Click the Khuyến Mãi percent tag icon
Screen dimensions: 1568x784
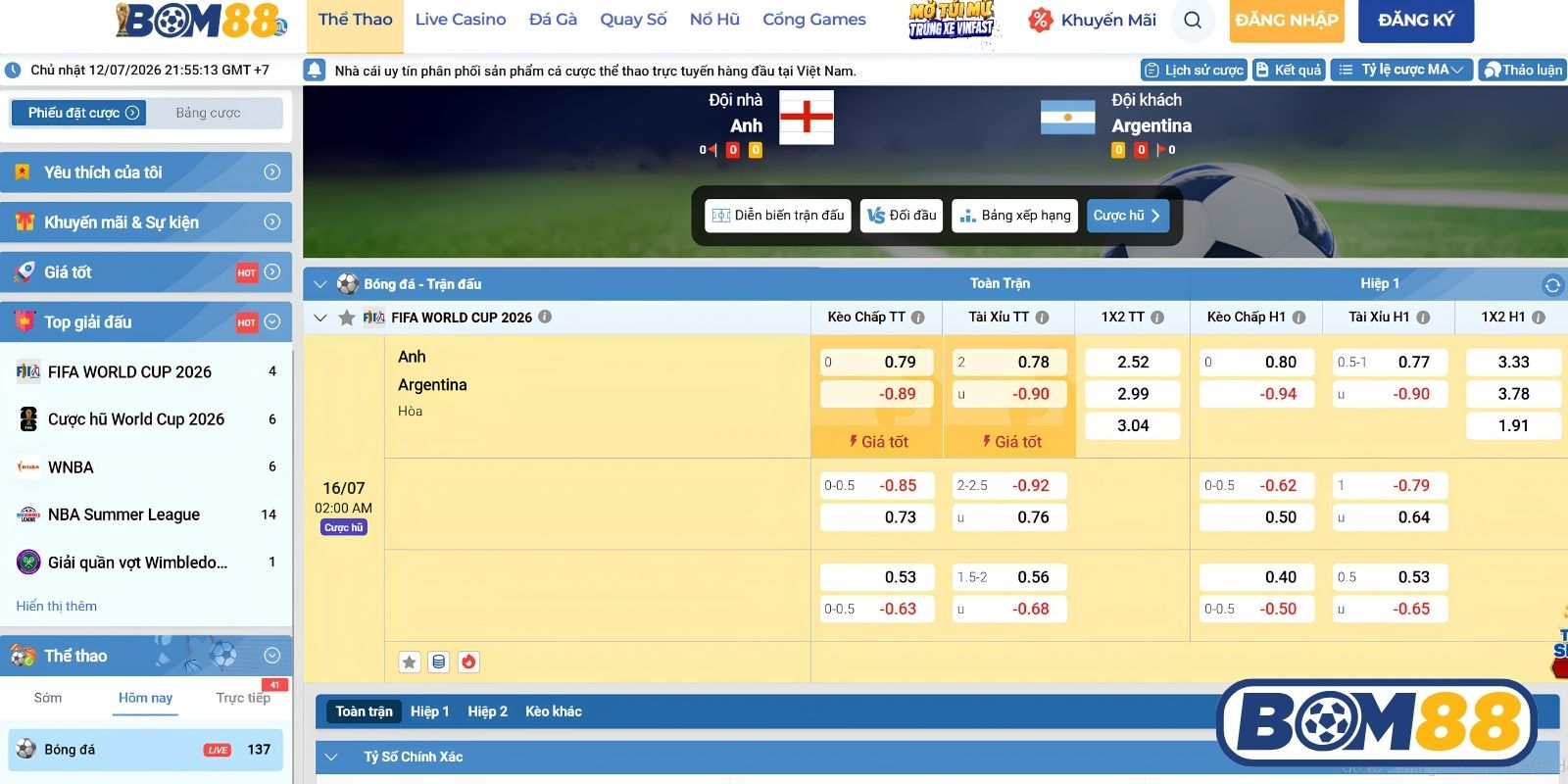(x=1040, y=20)
